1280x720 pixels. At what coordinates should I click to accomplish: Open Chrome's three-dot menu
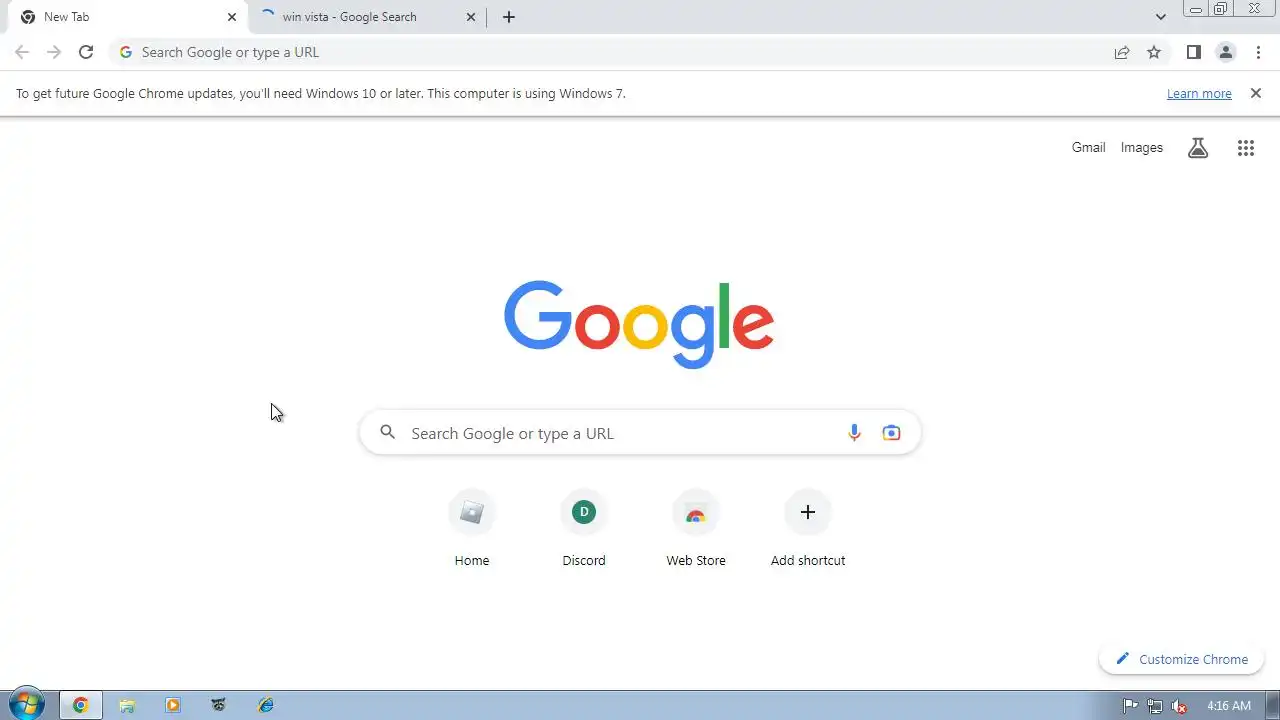tap(1258, 52)
